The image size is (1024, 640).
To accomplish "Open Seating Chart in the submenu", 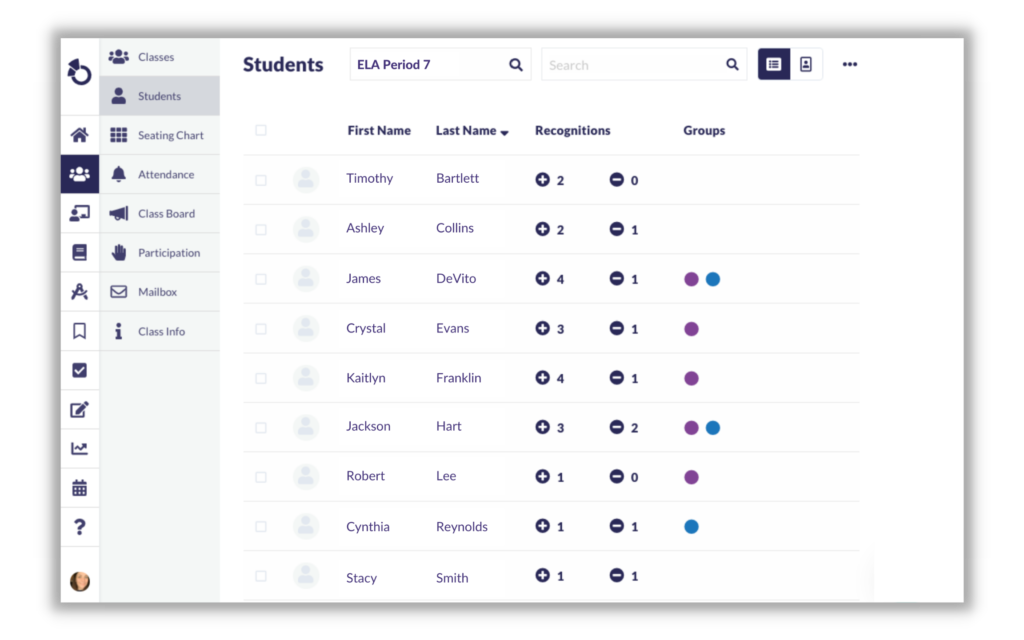I will coord(170,135).
